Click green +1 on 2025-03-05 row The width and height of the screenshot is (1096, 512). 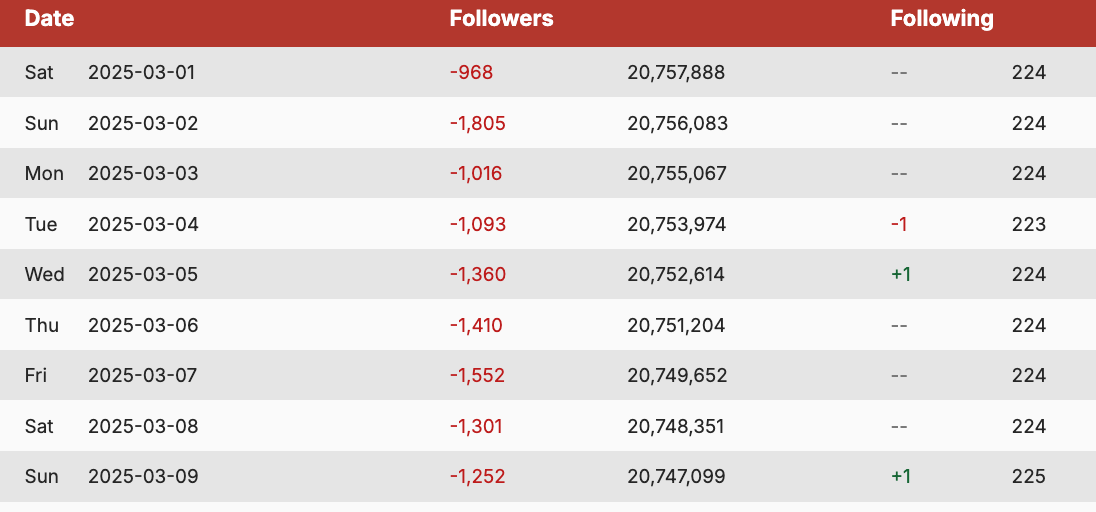[x=901, y=274]
